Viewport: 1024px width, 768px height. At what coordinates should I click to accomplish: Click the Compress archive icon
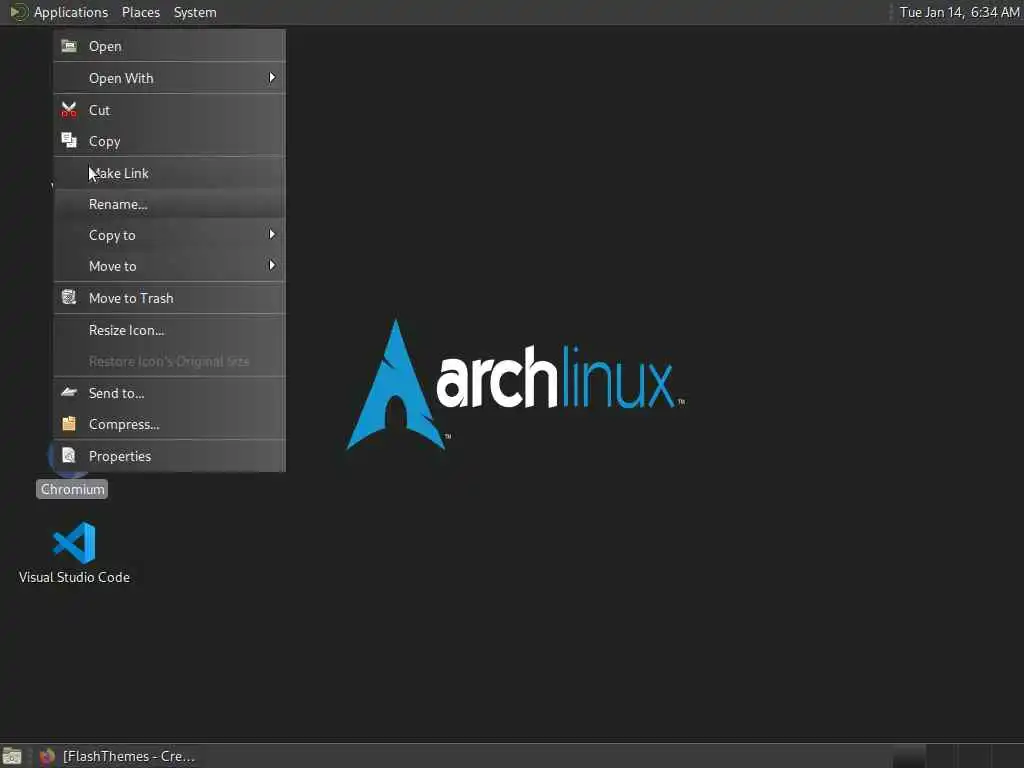[x=69, y=424]
